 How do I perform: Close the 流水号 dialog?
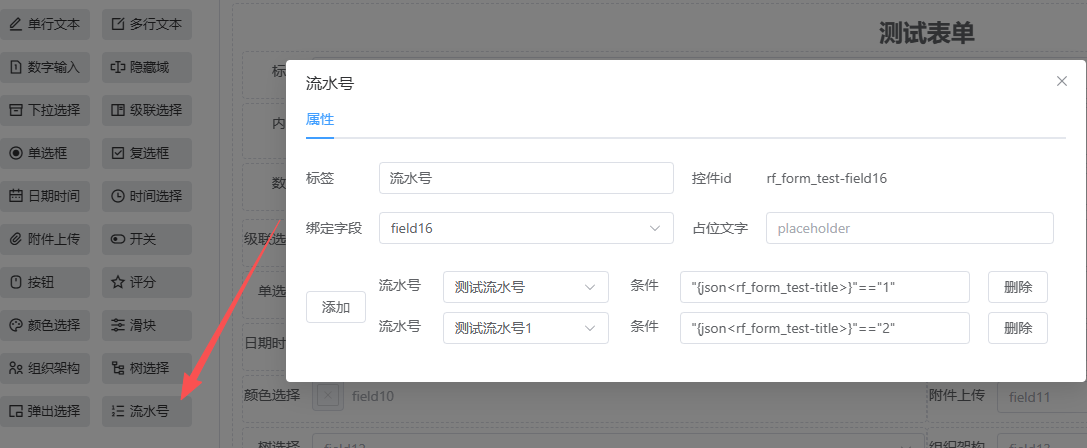(1061, 81)
